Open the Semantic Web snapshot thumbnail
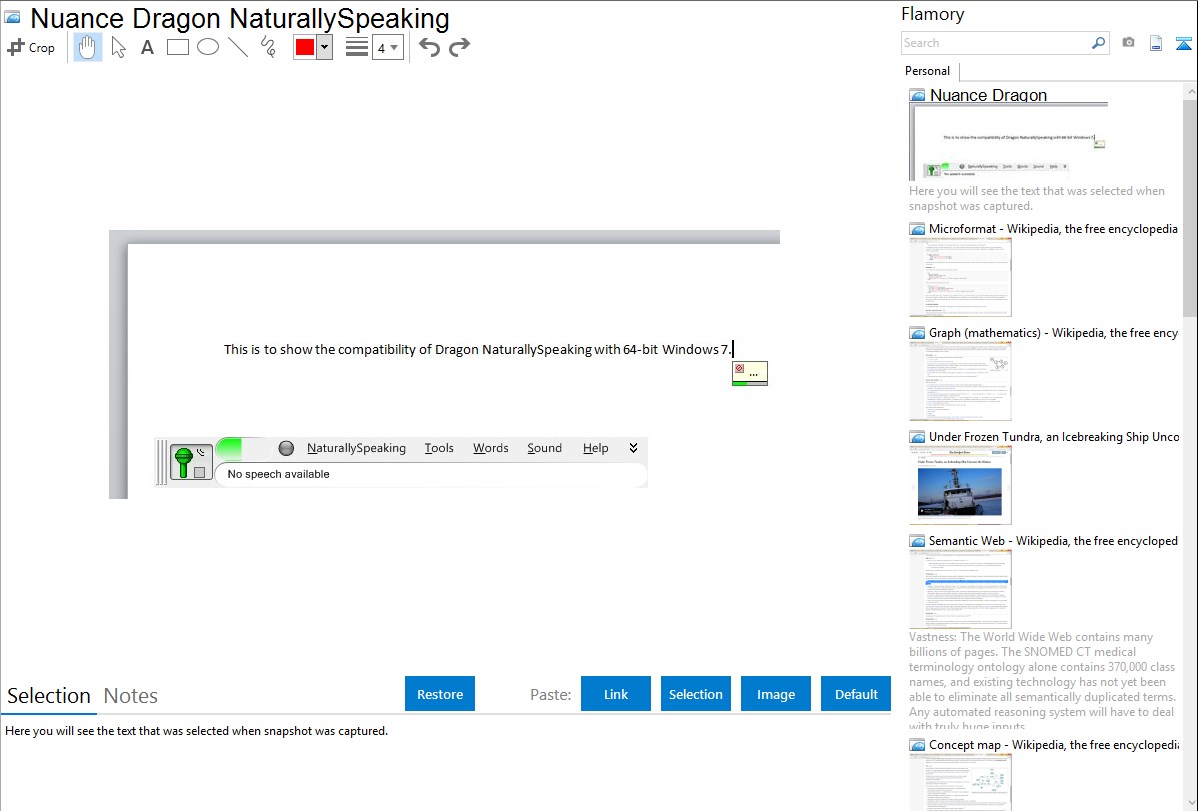 pyautogui.click(x=960, y=589)
